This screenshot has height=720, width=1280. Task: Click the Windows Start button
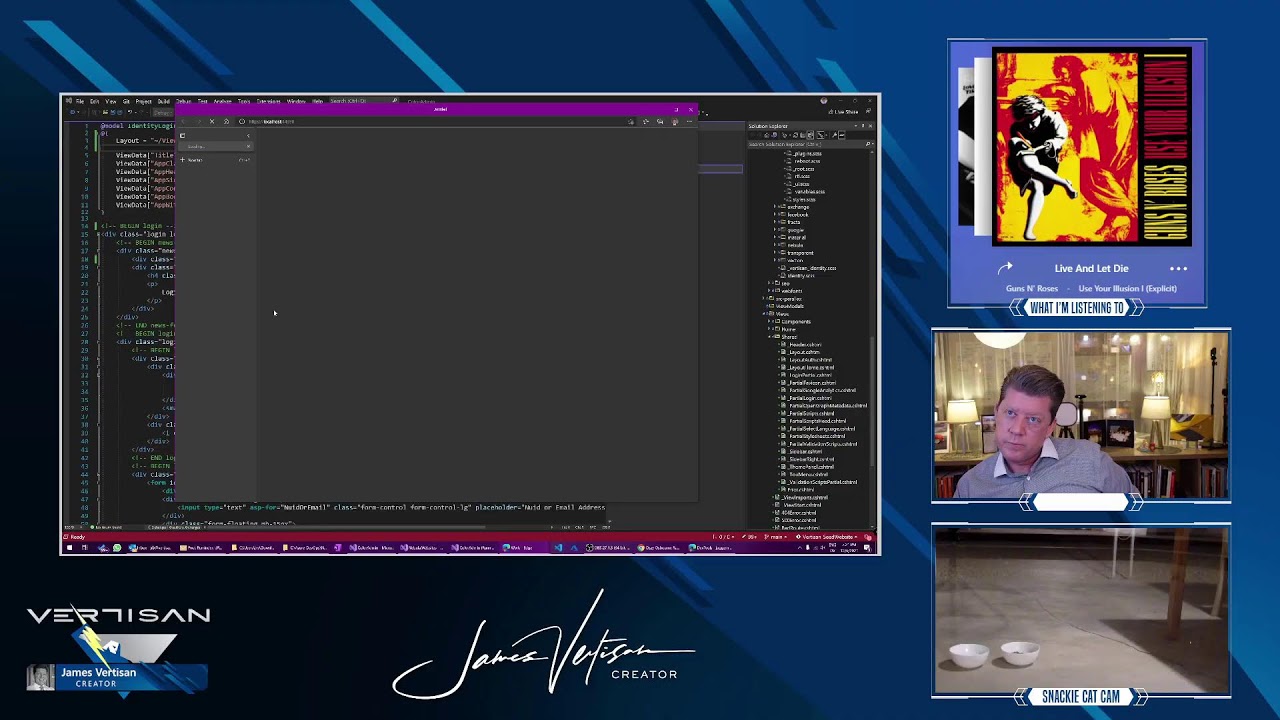click(68, 548)
